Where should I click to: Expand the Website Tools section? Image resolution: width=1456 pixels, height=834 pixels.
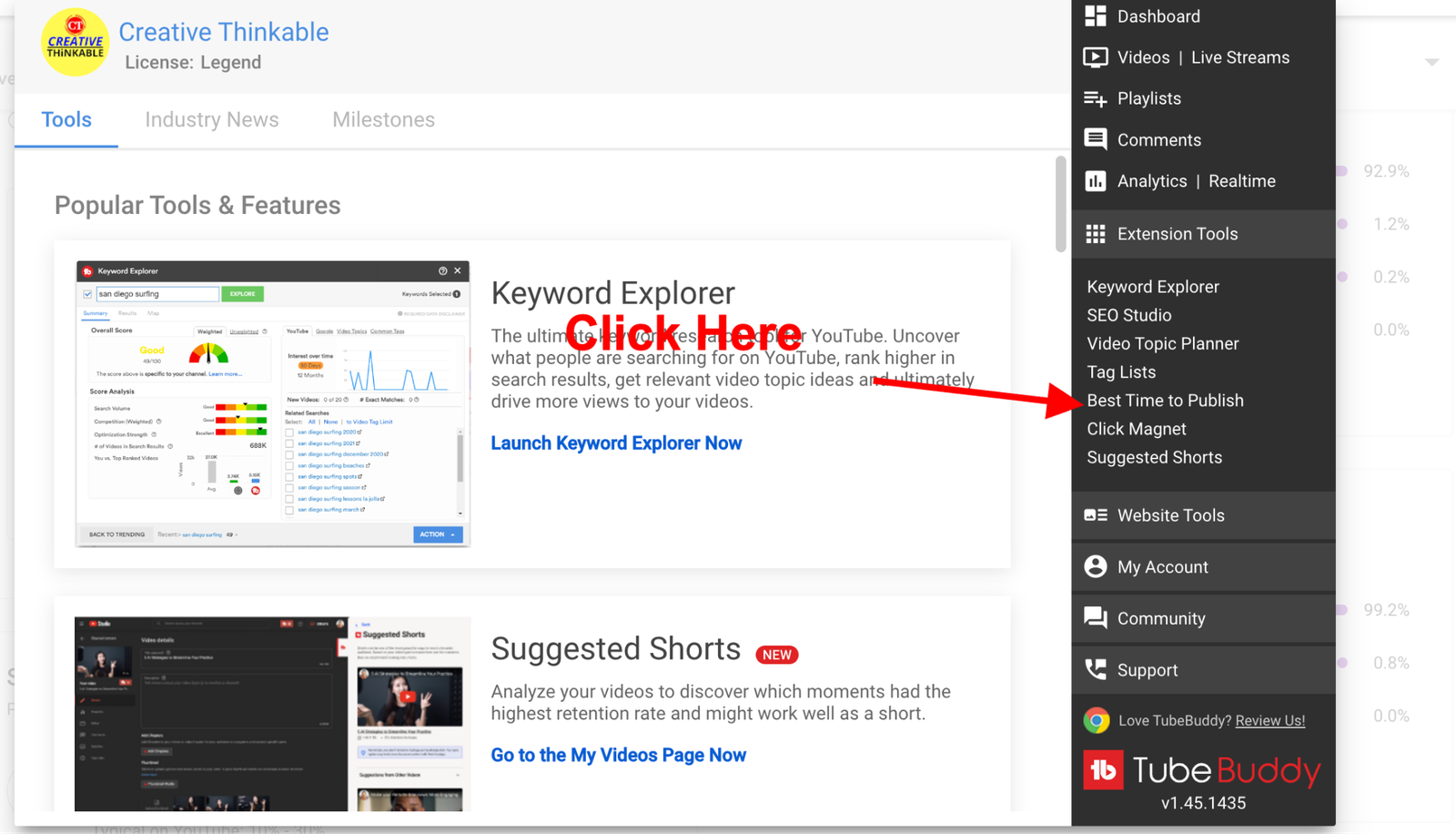coord(1203,515)
